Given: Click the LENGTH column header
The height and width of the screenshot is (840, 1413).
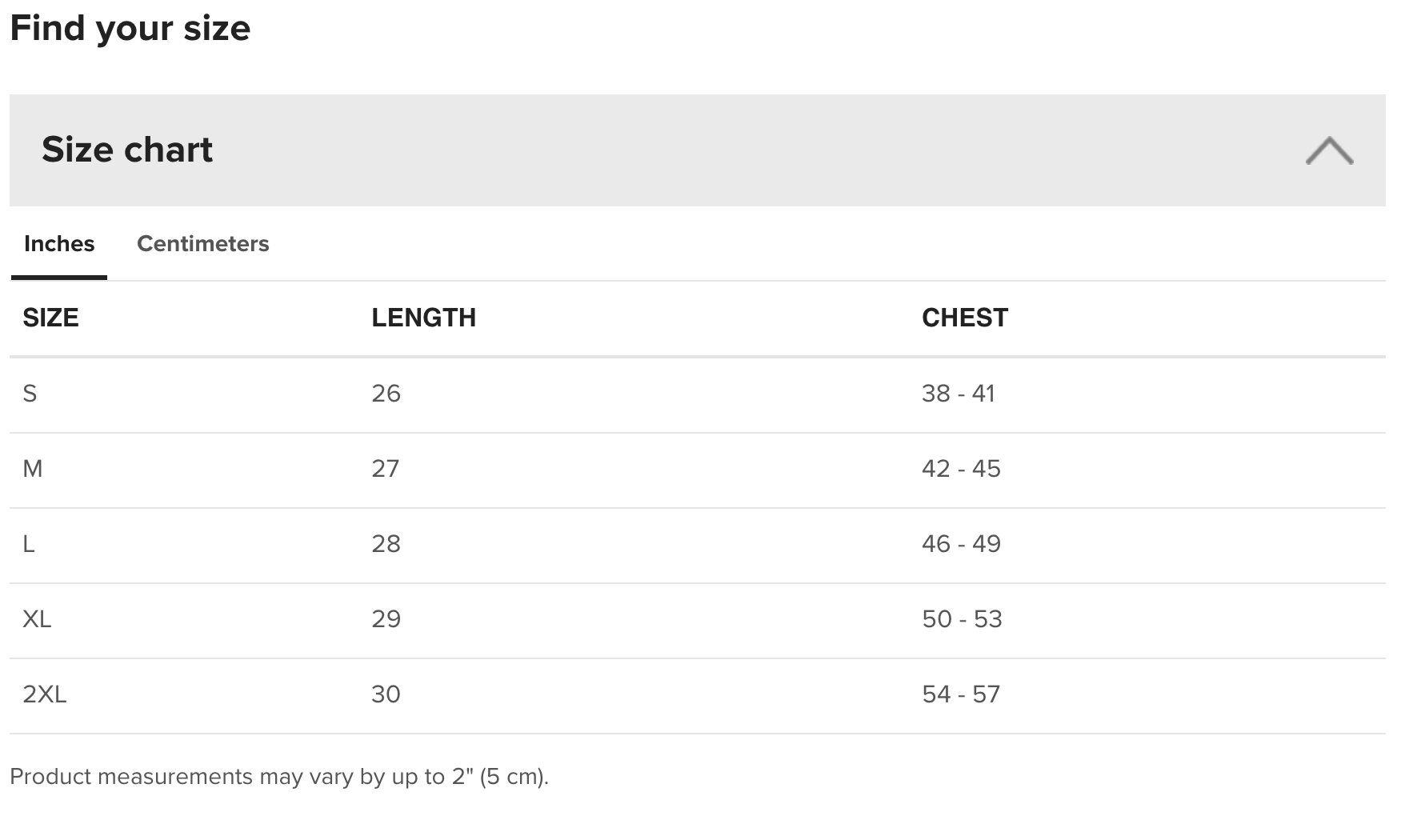Looking at the screenshot, I should pos(423,318).
